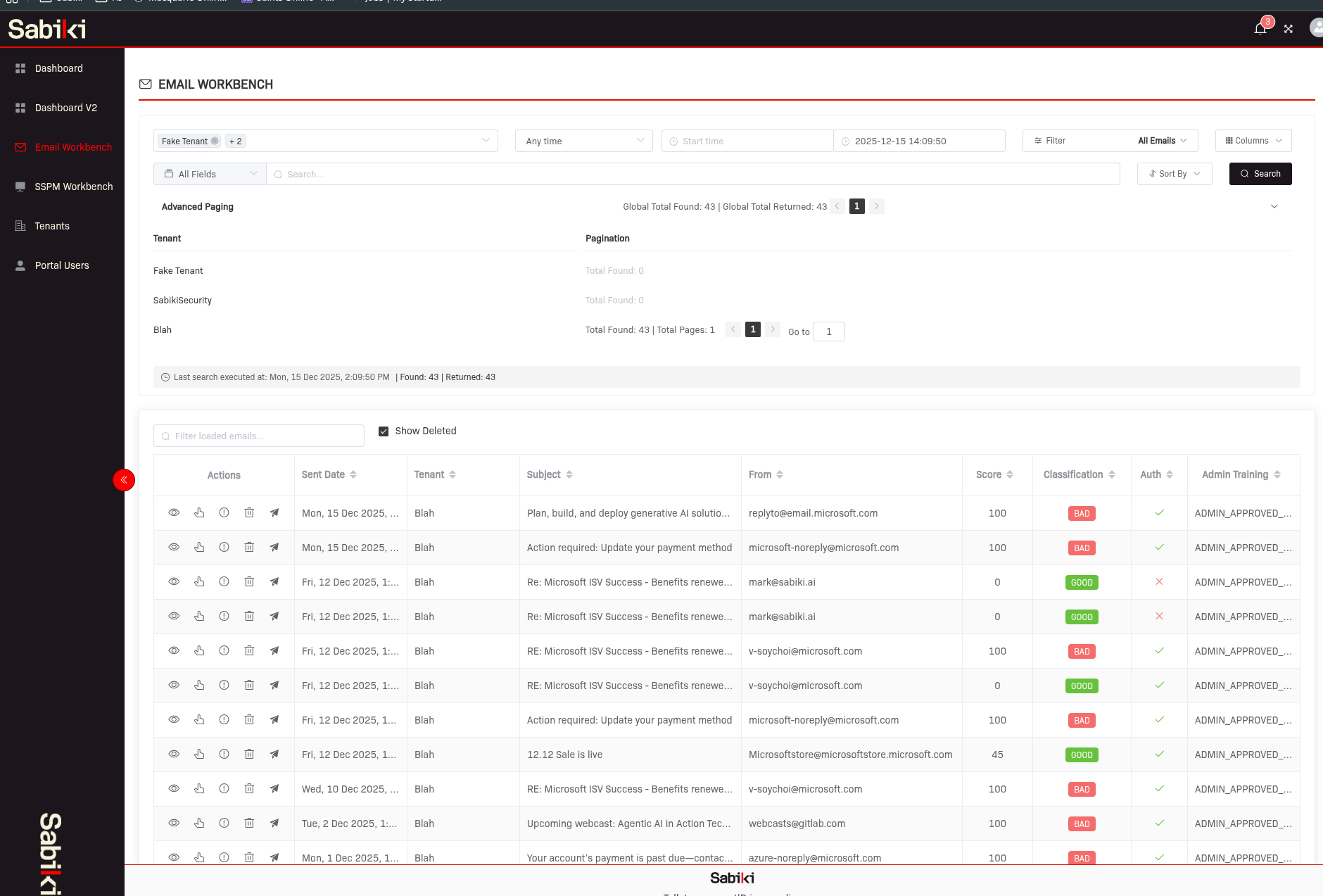Send the azure-noreply@microsoft.com email
Viewport: 1323px width, 896px height.
(274, 857)
